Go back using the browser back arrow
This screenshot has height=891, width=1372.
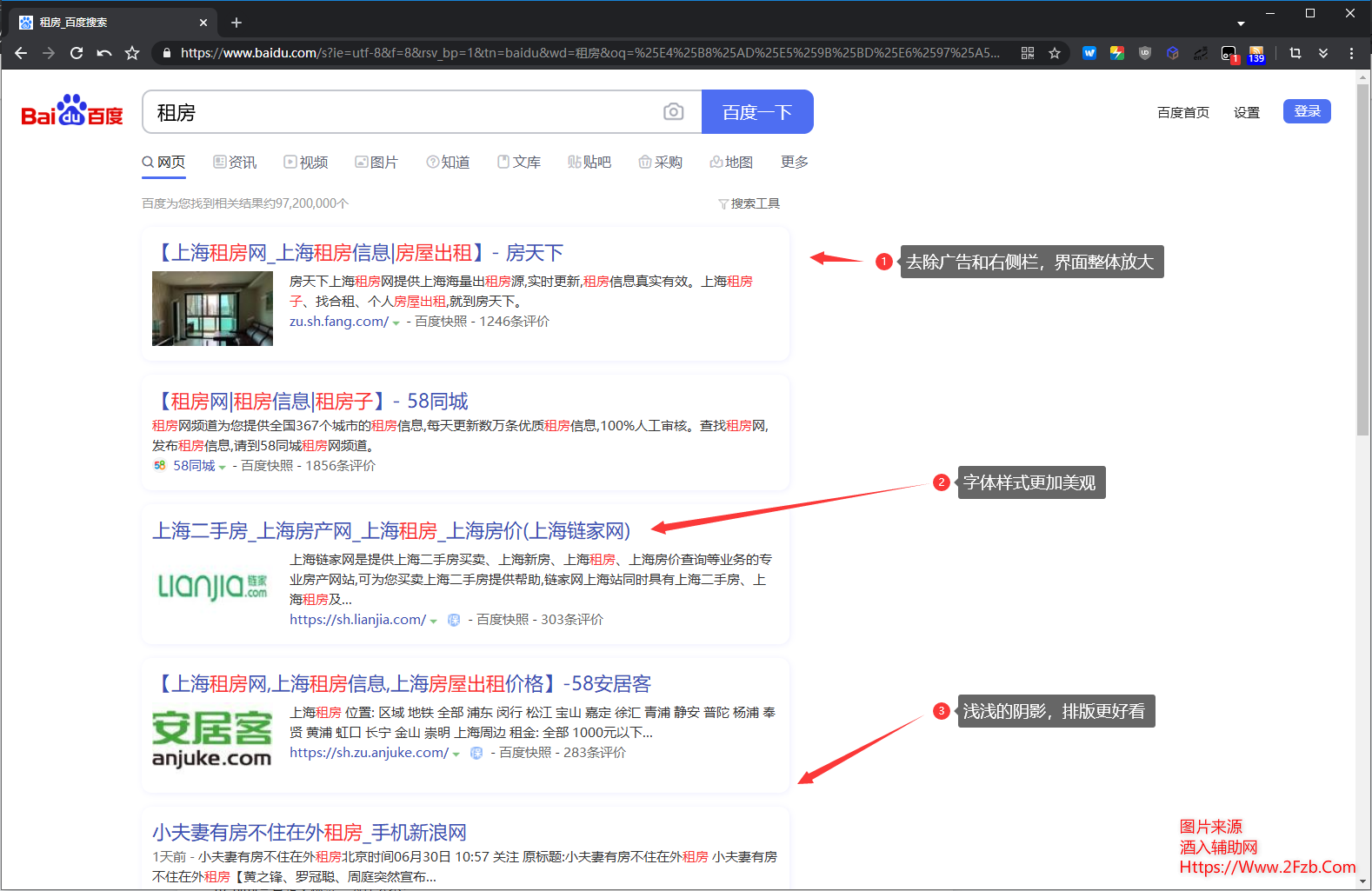(x=21, y=53)
